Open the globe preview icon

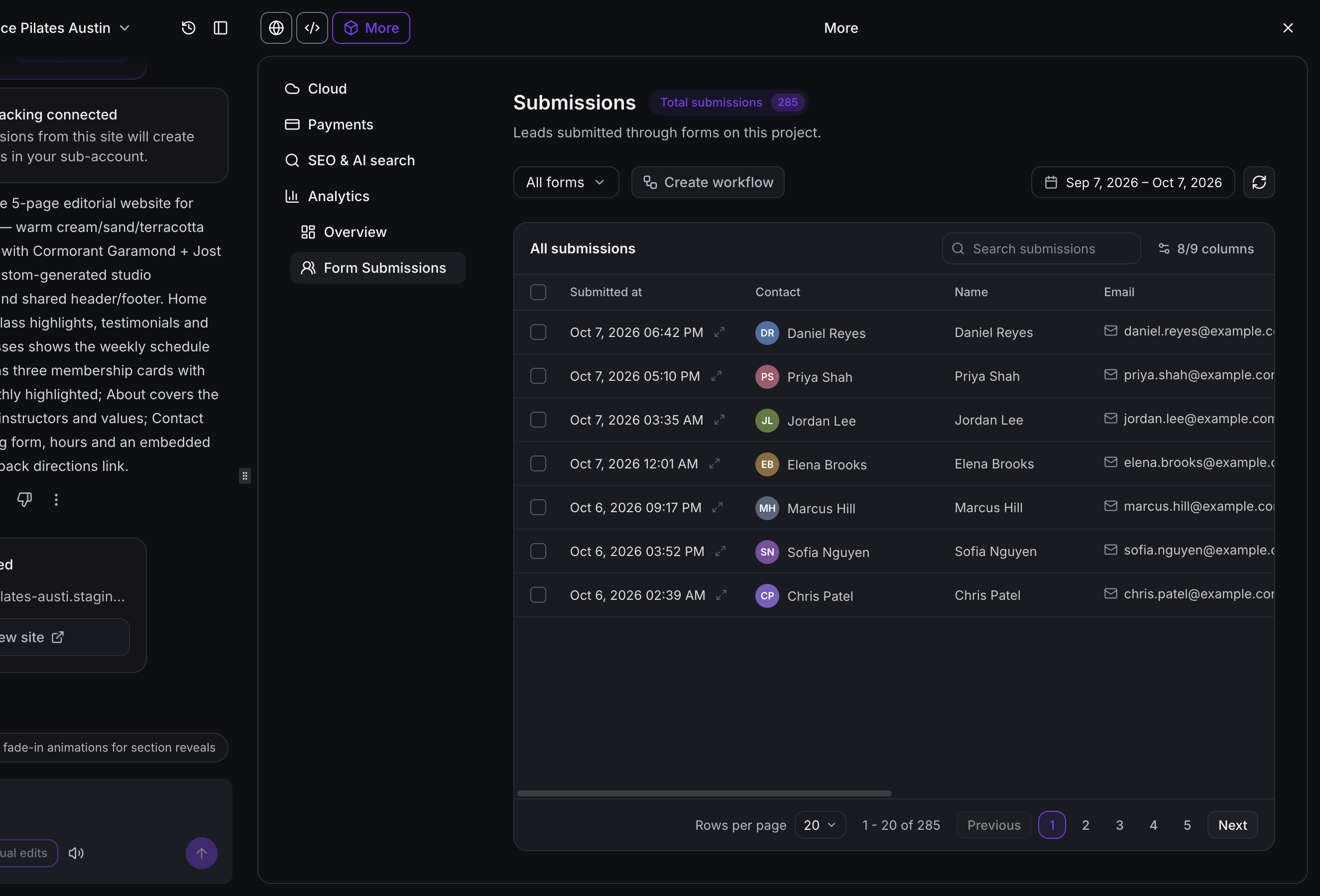pos(276,28)
